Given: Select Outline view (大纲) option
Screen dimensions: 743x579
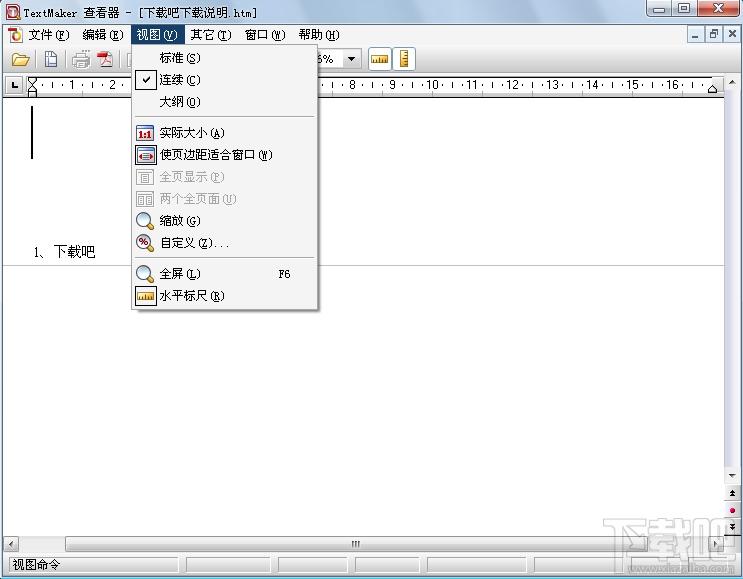Looking at the screenshot, I should click(x=224, y=101).
